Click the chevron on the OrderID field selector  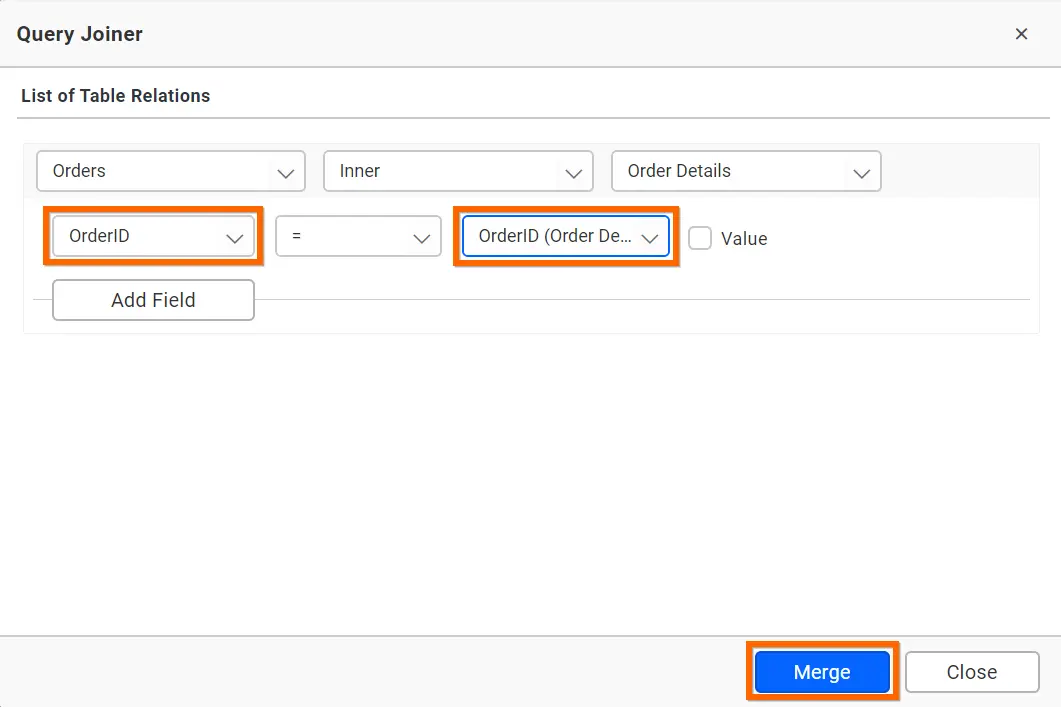235,236
